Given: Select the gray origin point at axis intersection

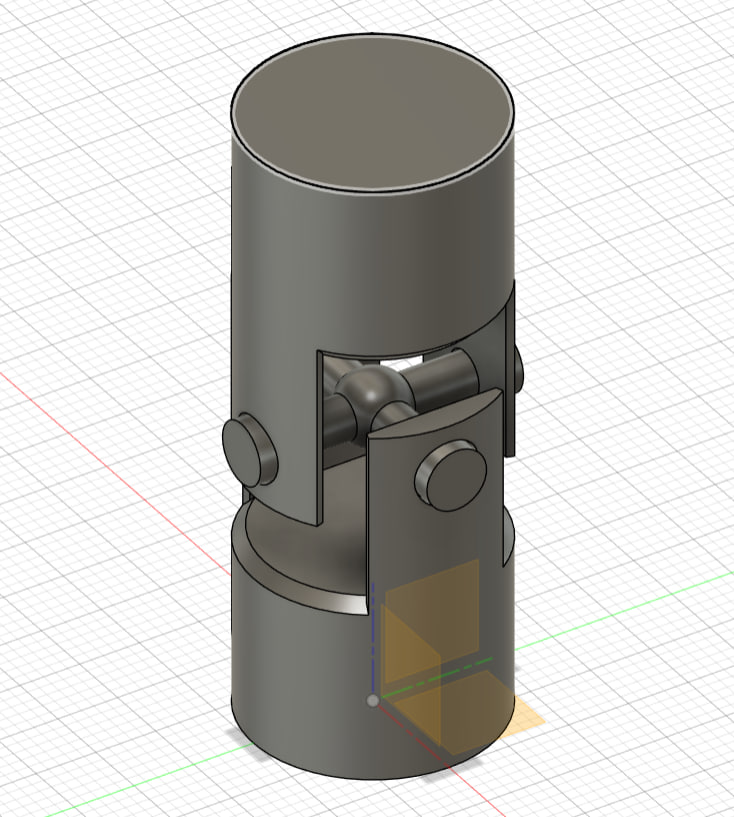Looking at the screenshot, I should (x=372, y=701).
